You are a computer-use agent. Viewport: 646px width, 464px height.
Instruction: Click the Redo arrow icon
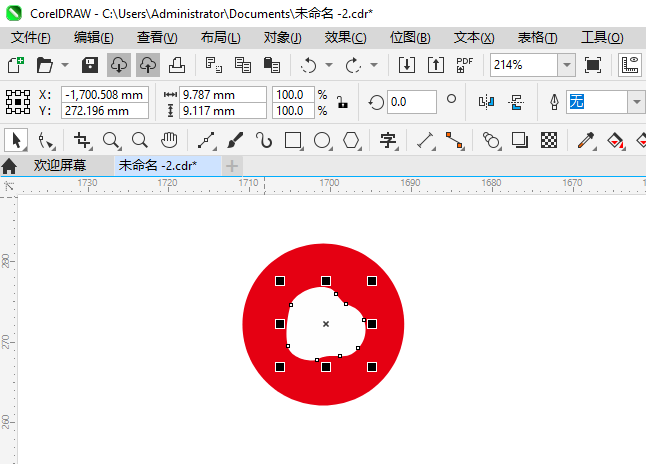(353, 65)
